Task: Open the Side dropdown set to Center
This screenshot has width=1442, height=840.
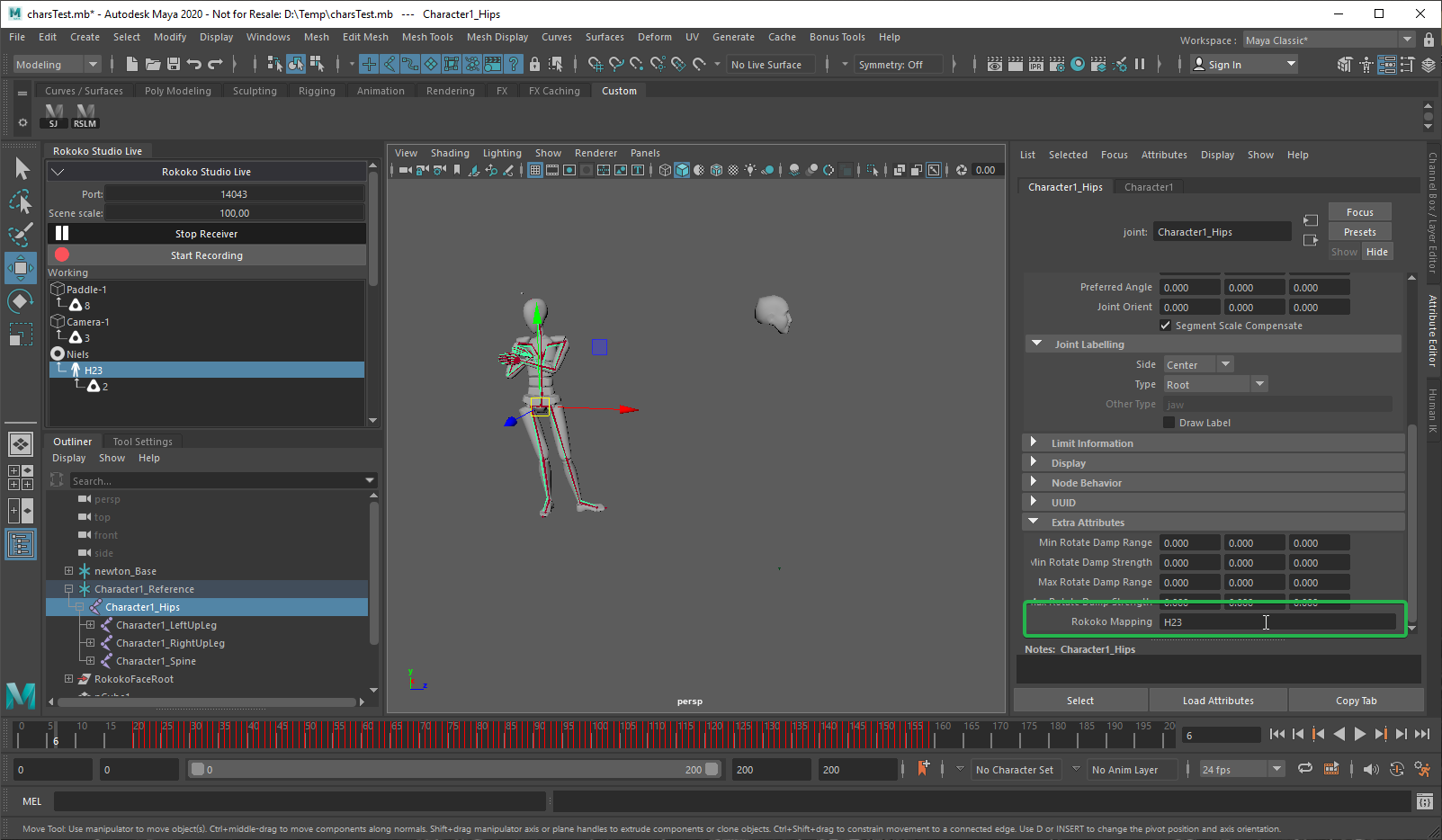Action: [1197, 364]
